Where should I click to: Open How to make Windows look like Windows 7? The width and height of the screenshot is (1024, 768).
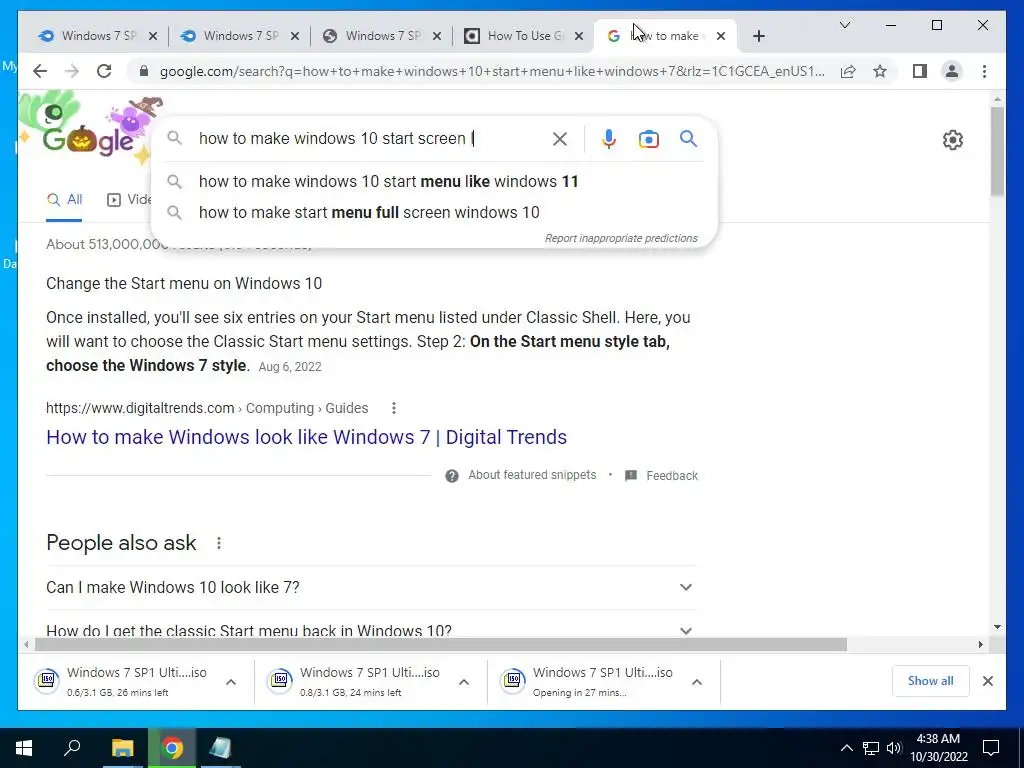pos(306,437)
